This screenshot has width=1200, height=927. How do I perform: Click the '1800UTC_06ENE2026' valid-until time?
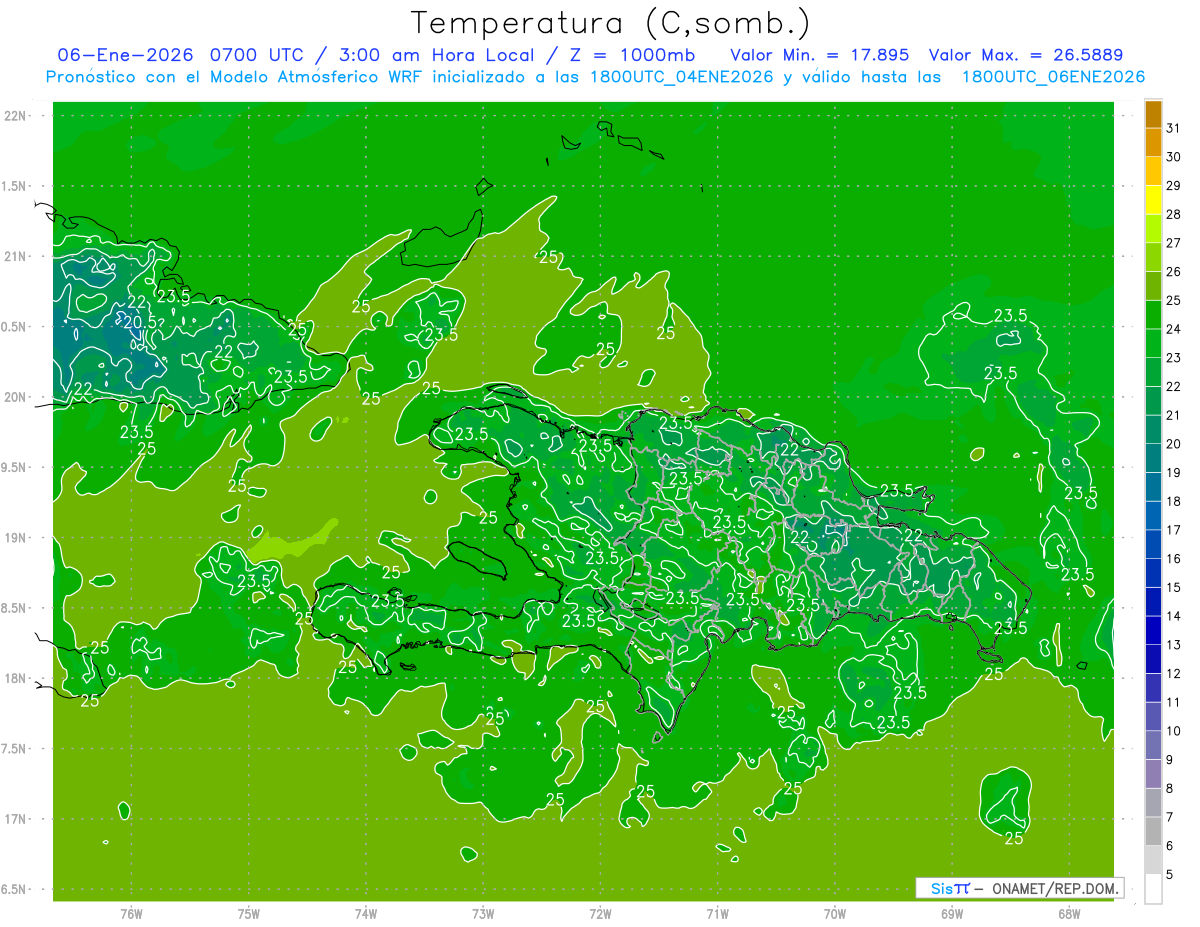pyautogui.click(x=1051, y=77)
